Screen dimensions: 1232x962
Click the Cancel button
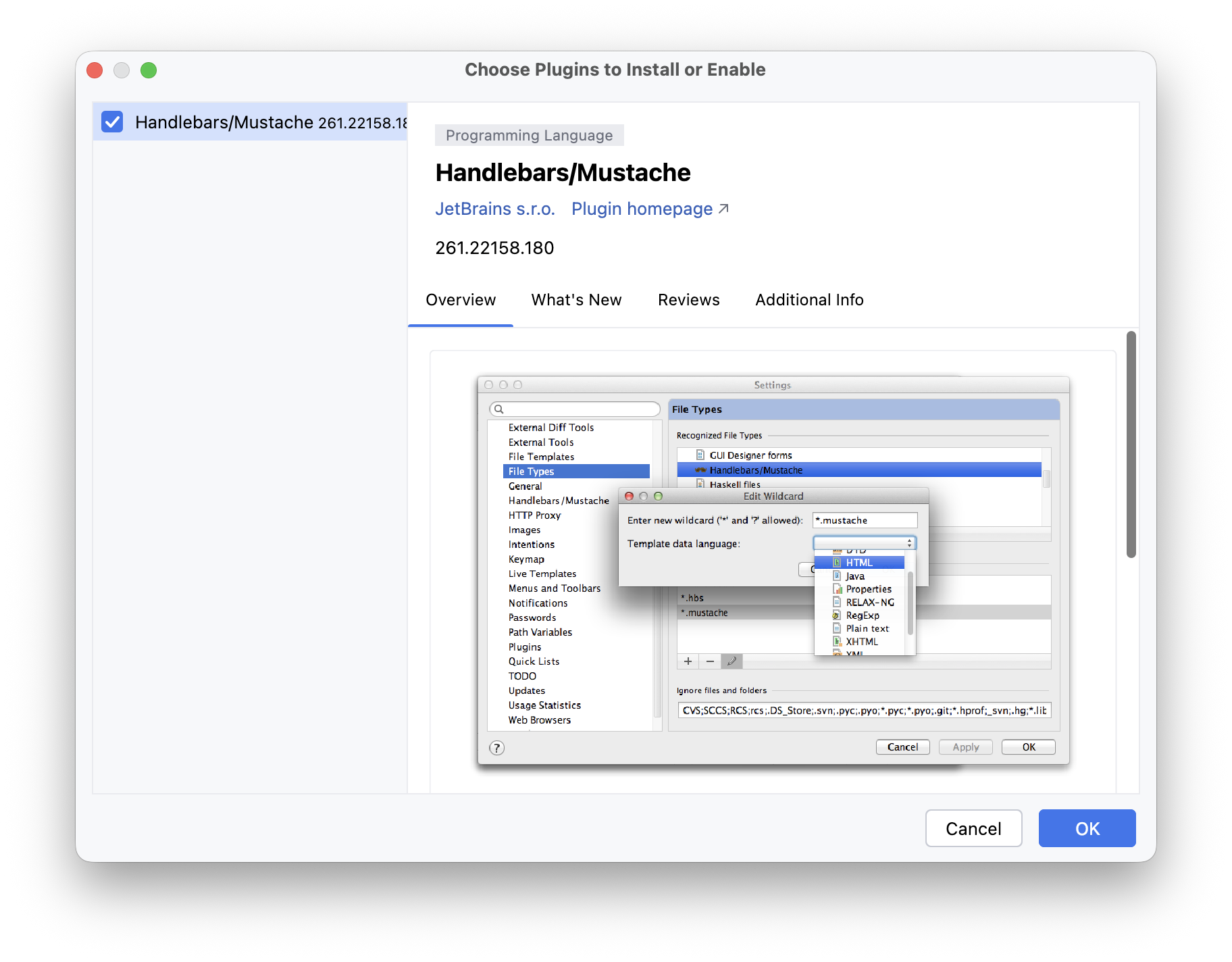[973, 828]
